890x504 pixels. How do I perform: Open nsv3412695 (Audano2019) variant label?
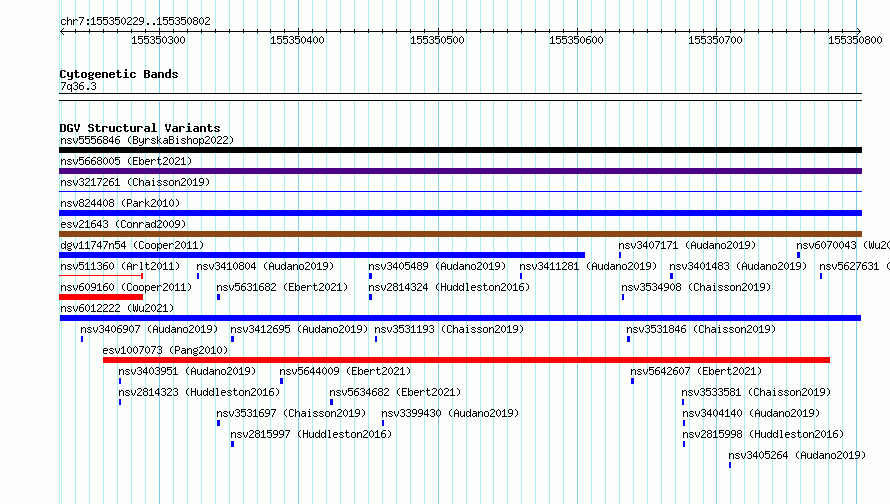(299, 329)
